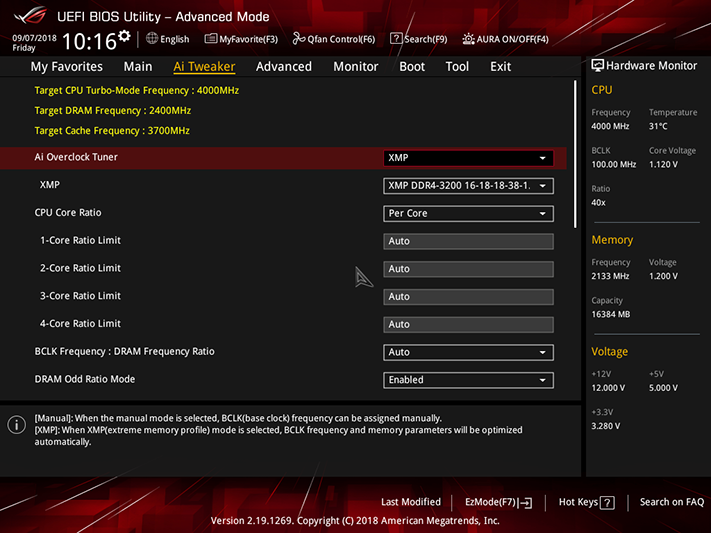Click the settings list vertical scrollbar

(x=575, y=154)
